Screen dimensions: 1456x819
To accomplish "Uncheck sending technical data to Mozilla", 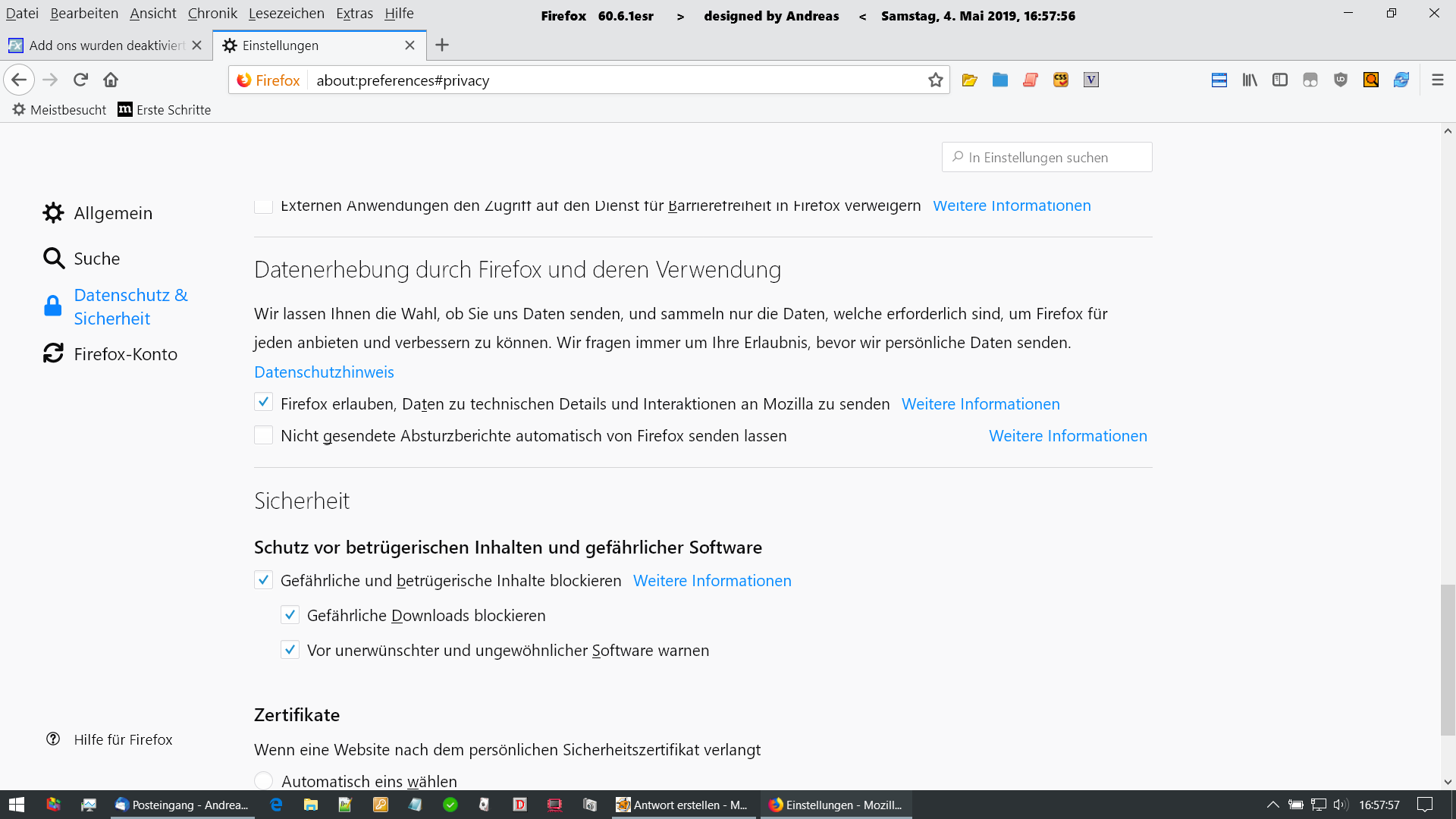I will click(263, 403).
